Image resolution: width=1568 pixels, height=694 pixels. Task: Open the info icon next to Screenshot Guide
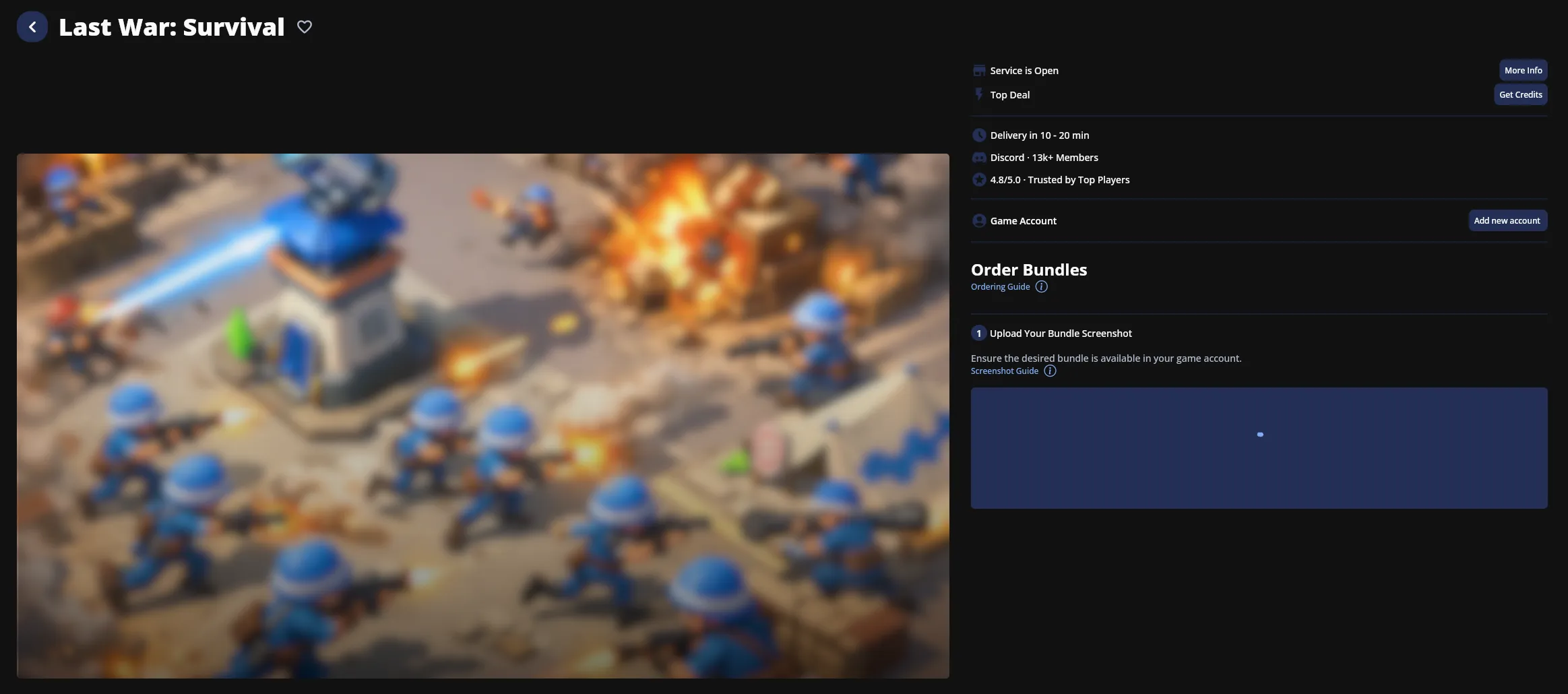pos(1050,371)
